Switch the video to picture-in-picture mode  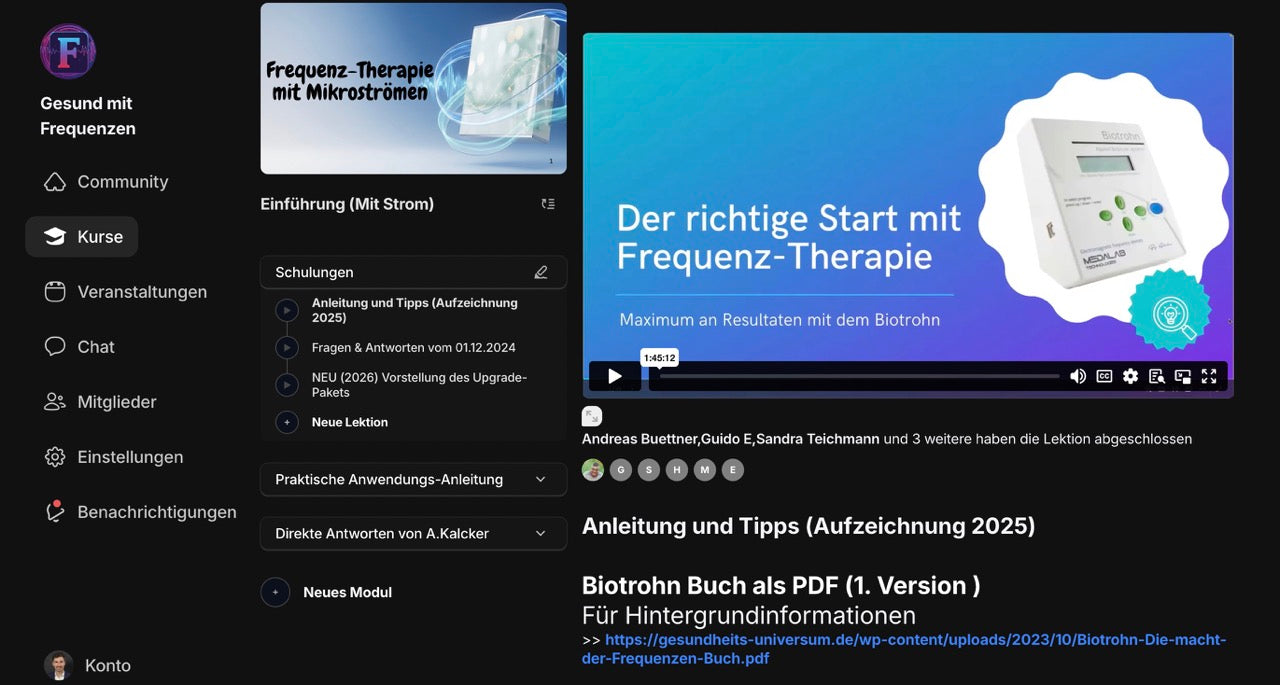[1182, 376]
